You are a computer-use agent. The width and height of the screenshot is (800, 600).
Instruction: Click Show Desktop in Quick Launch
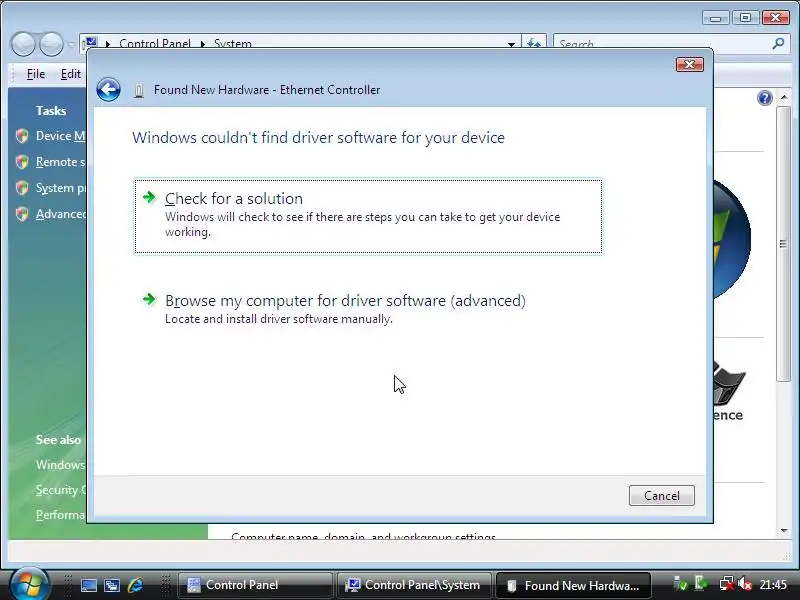pyautogui.click(x=89, y=585)
